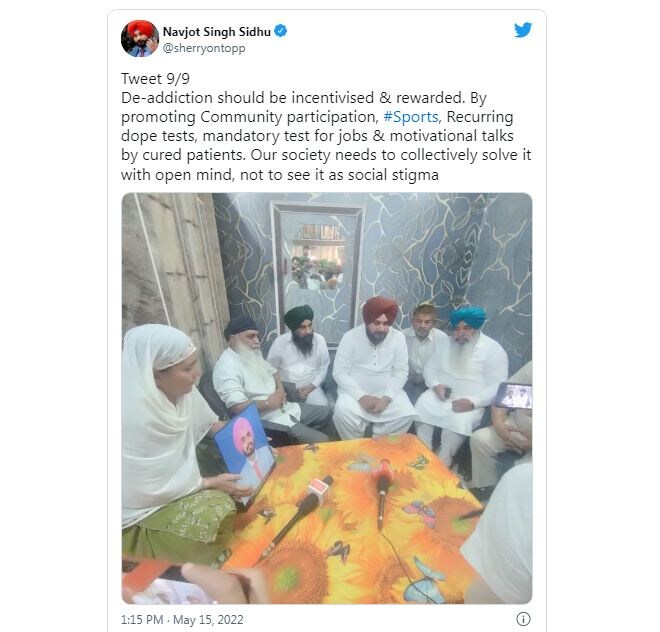Click the phone screen at the photo's right edge
The width and height of the screenshot is (660, 632).
pos(514,396)
